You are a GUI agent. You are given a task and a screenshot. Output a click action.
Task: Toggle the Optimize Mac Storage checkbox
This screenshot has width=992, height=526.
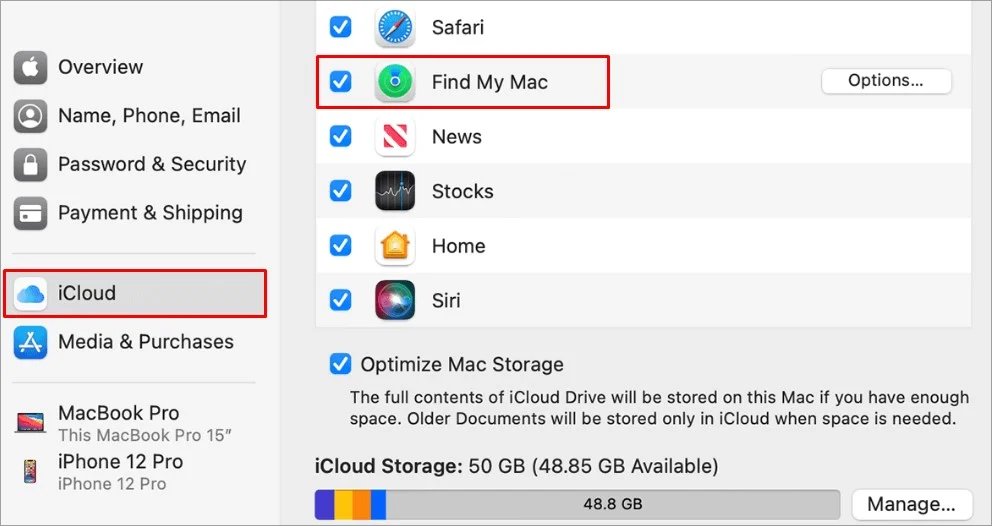point(340,365)
